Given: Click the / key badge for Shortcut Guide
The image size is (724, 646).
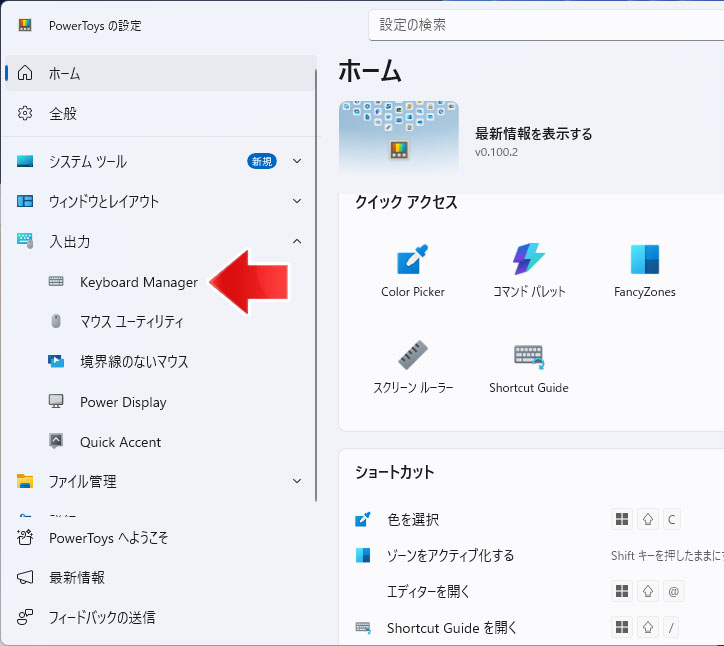Looking at the screenshot, I should (x=671, y=627).
